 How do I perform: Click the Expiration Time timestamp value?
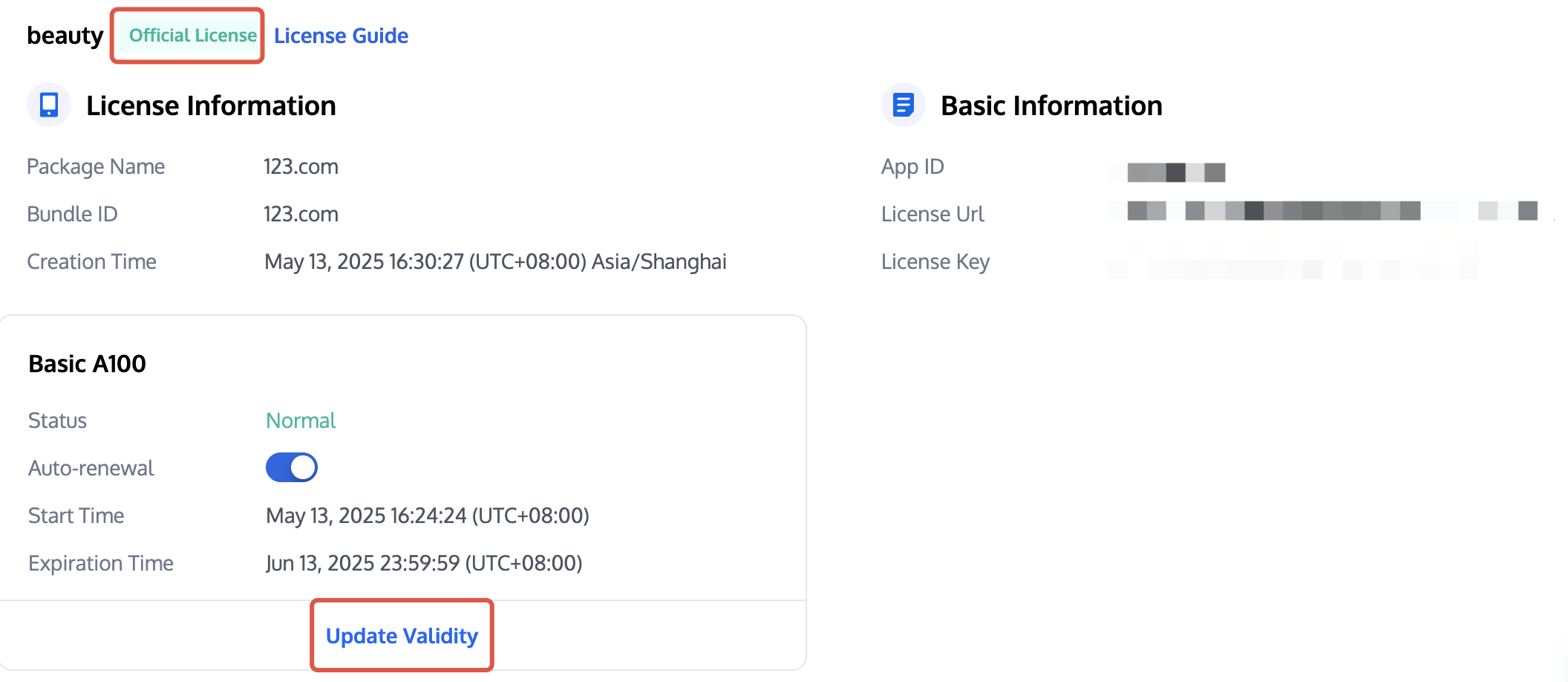tap(424, 563)
